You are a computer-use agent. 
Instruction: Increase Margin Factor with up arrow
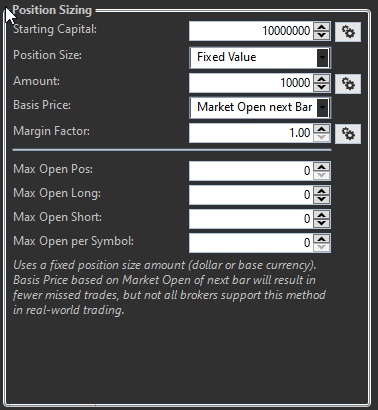(x=322, y=129)
